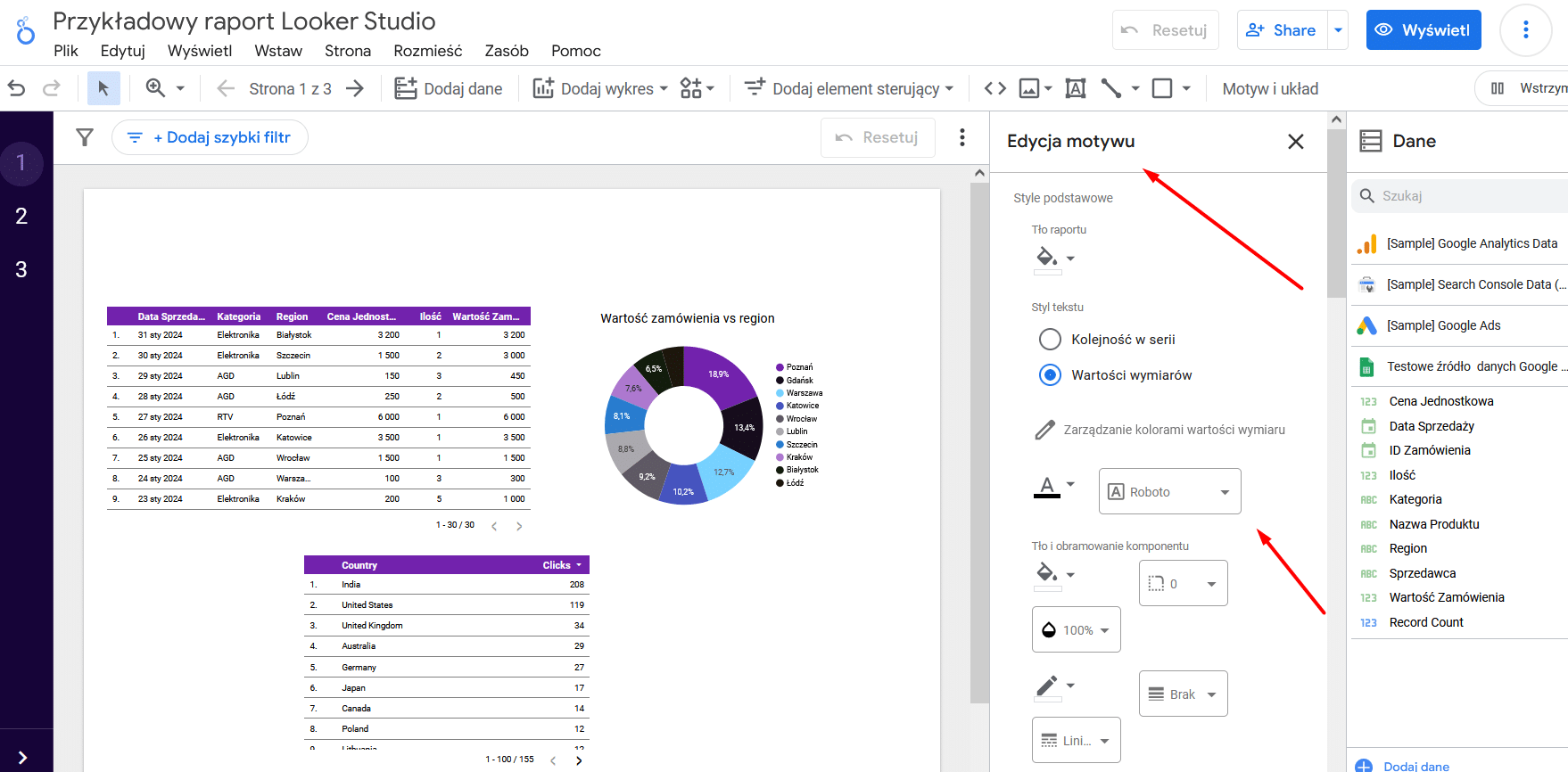The width and height of the screenshot is (1568, 772).
Task: Open report background fill color picker
Action: click(1054, 259)
